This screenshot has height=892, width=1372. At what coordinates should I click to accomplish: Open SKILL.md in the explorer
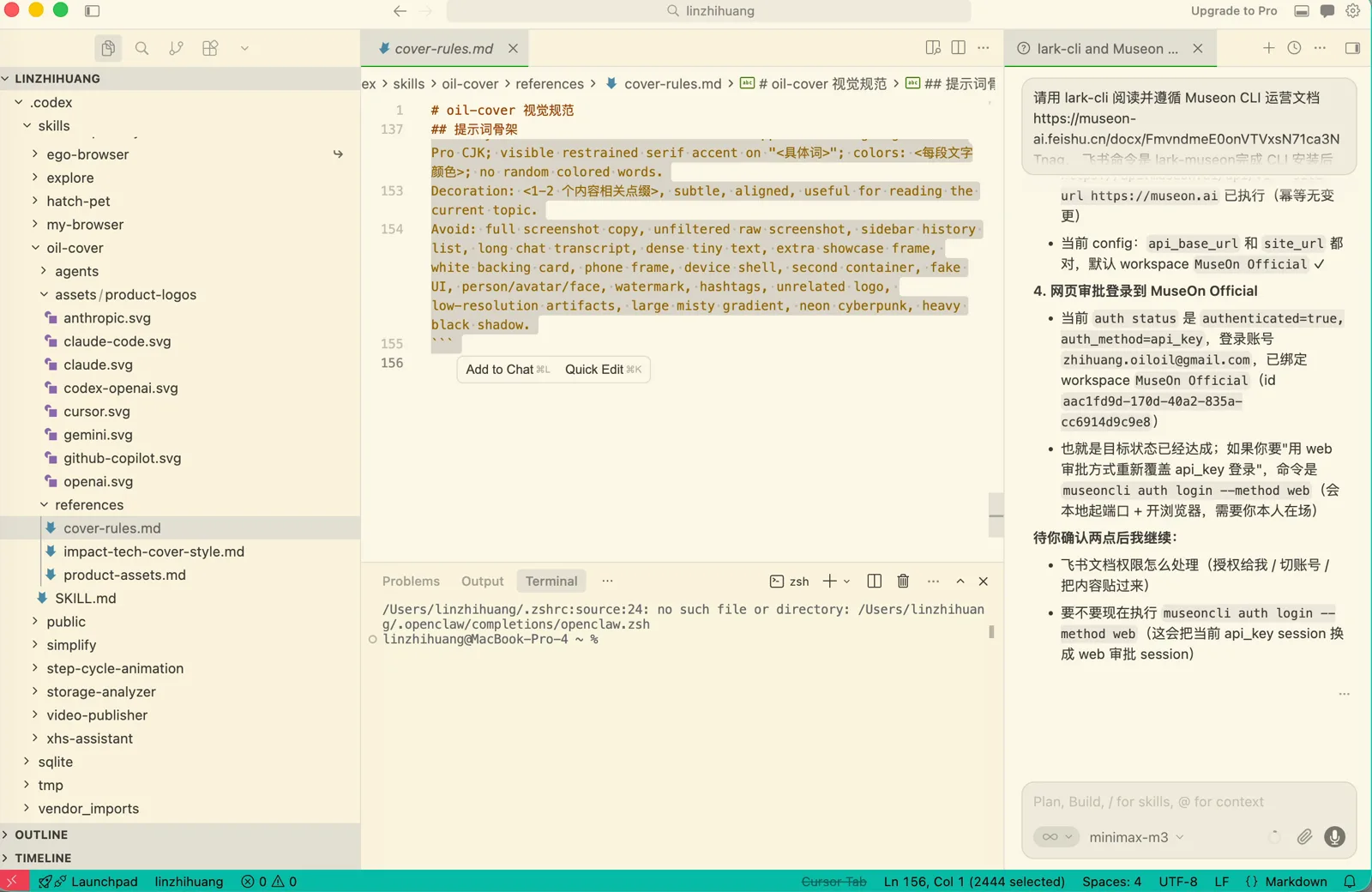click(x=85, y=599)
